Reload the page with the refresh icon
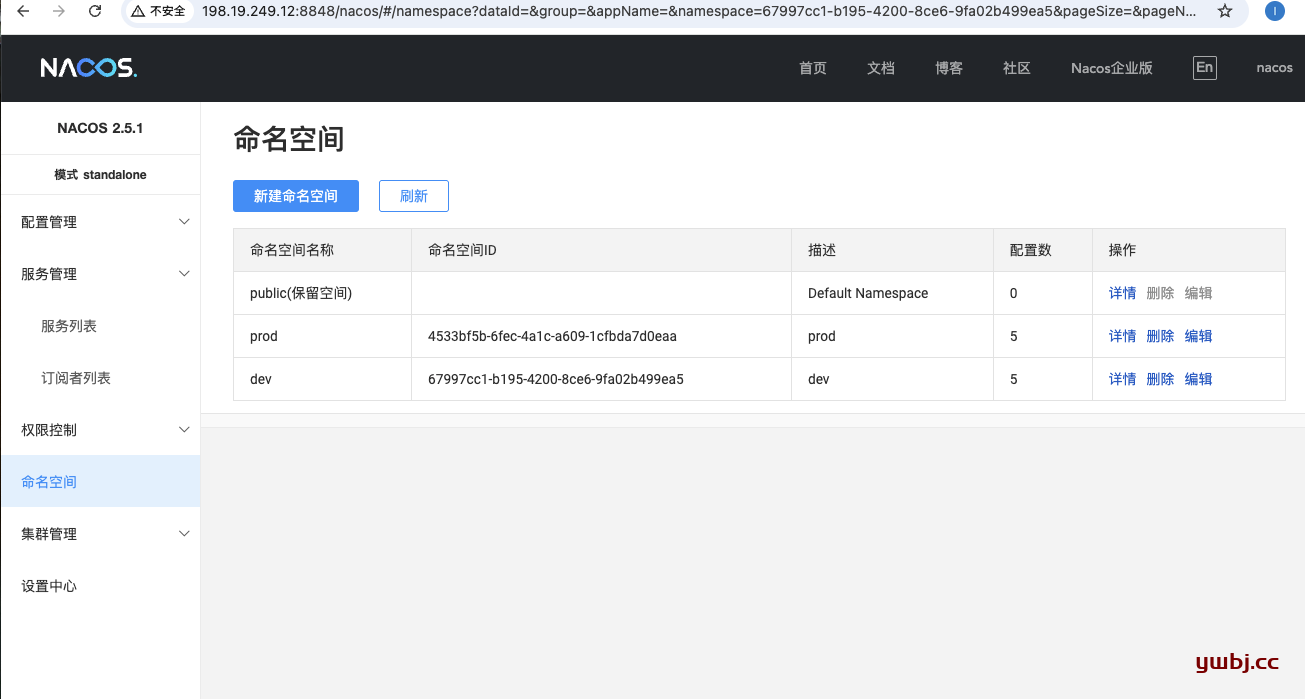 95,11
